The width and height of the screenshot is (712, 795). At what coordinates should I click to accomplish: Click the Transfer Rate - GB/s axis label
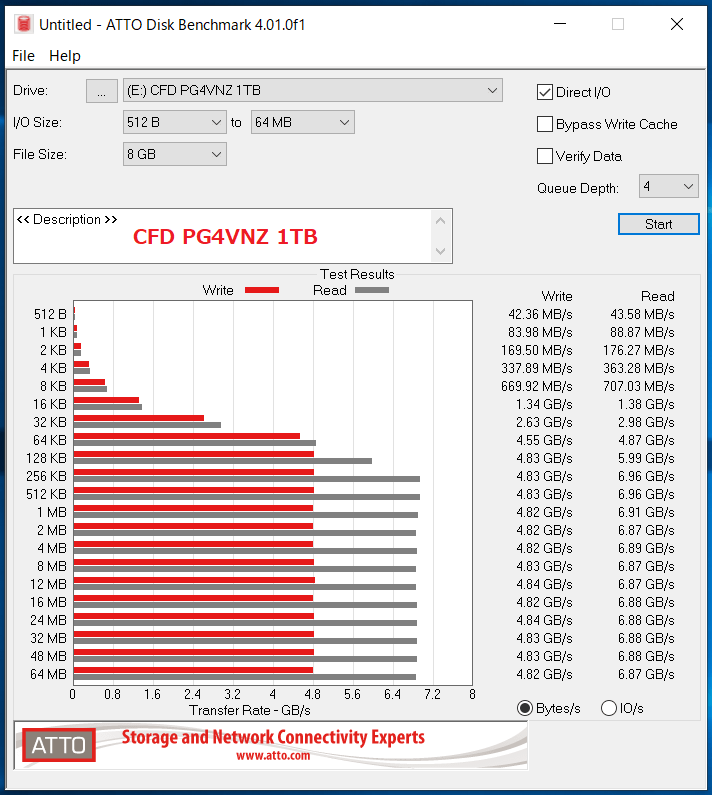pos(250,710)
